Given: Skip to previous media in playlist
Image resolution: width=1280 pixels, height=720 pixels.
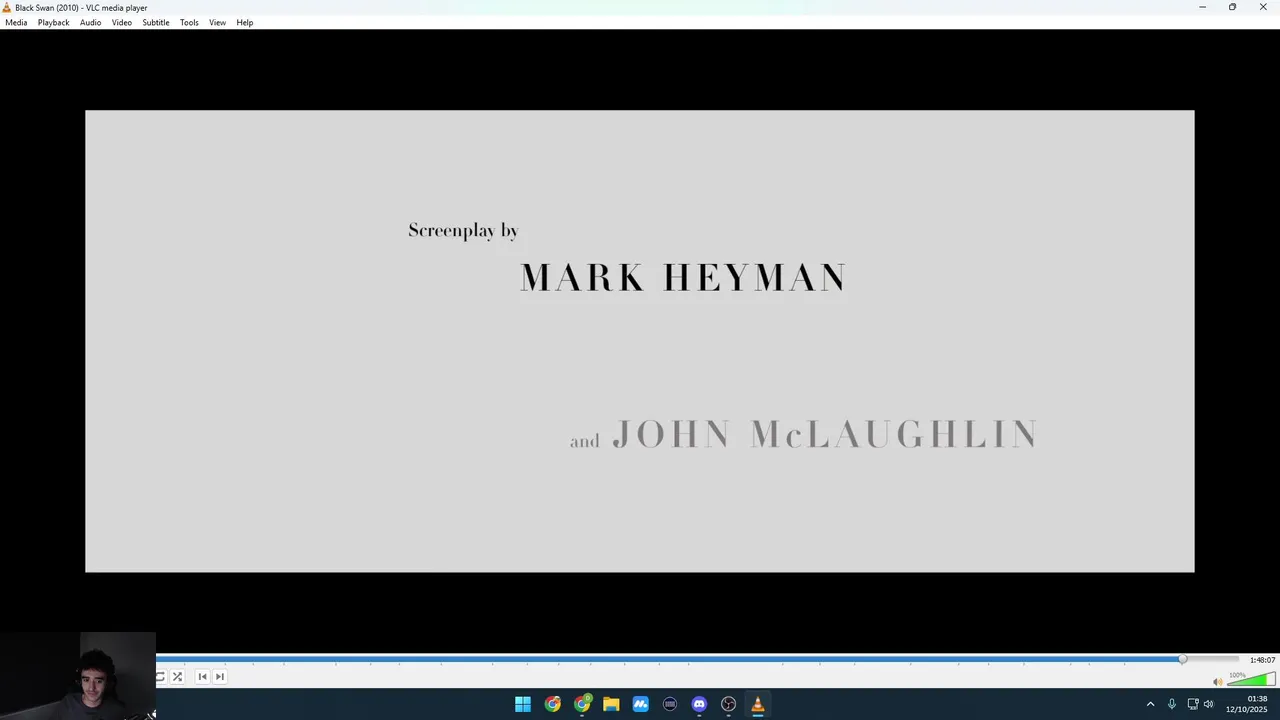Looking at the screenshot, I should (x=203, y=677).
